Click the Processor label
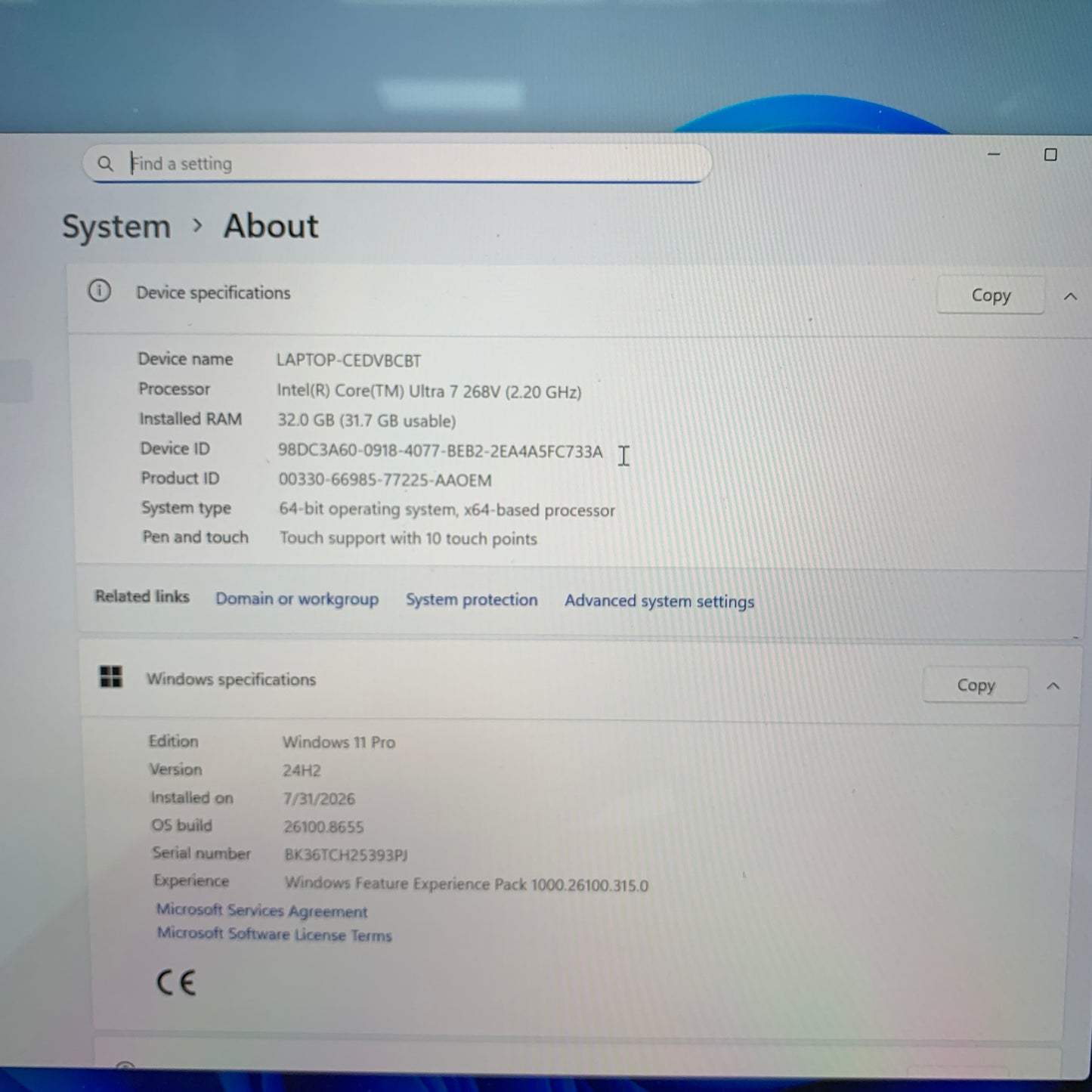The width and height of the screenshot is (1092, 1092). [174, 389]
